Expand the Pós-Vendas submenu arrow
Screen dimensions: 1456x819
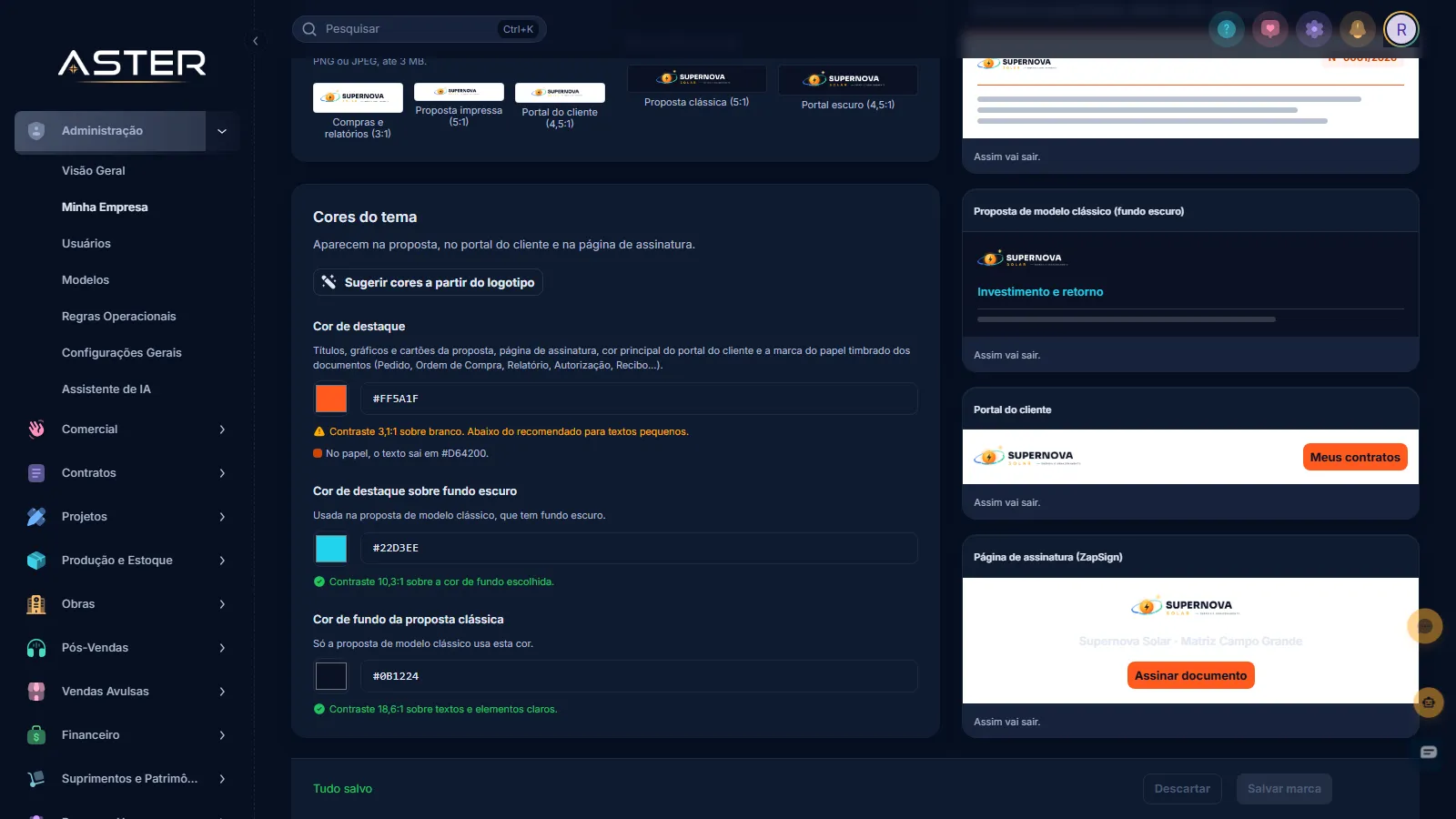[222, 648]
